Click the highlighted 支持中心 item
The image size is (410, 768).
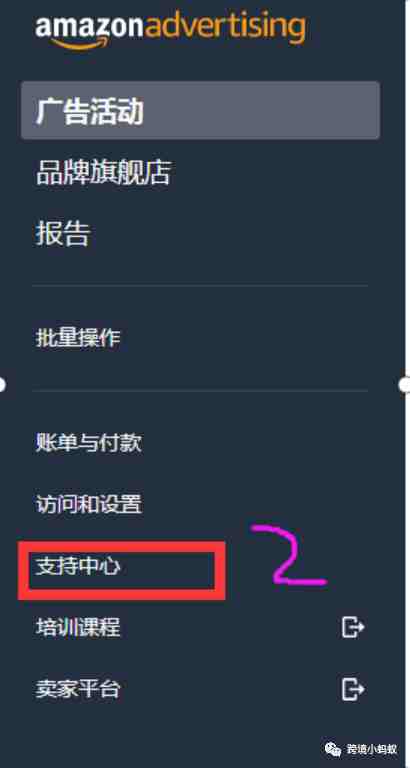(78, 567)
